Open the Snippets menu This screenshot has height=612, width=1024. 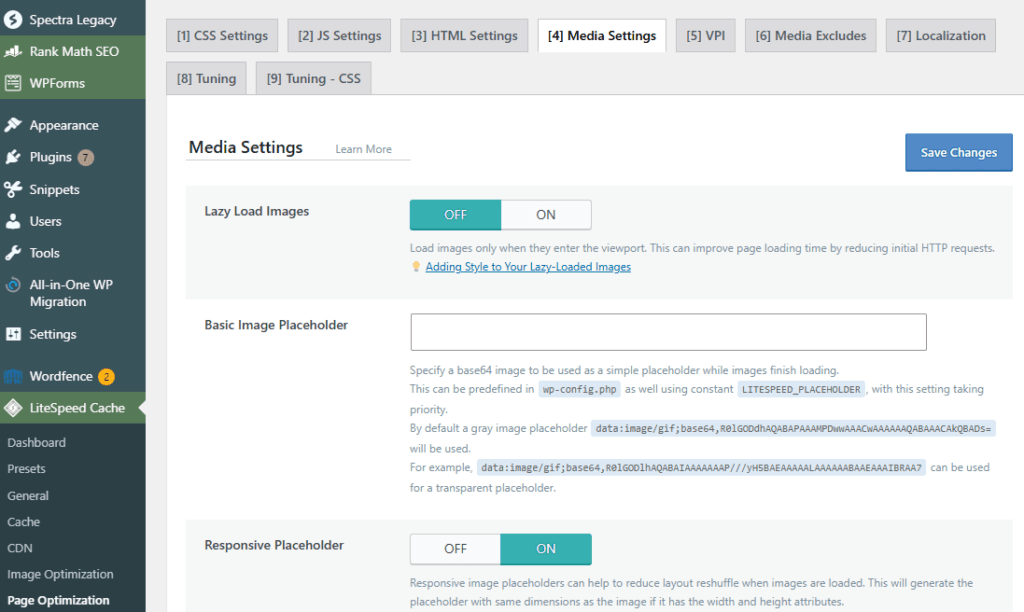(72, 189)
